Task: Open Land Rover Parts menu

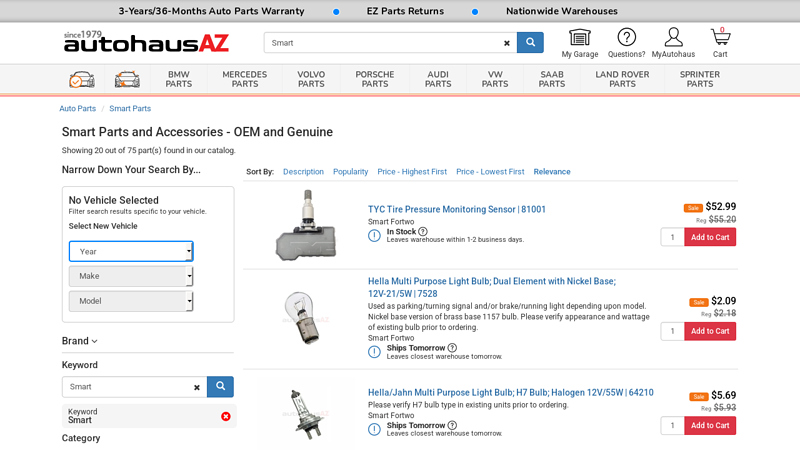Action: 622,79
